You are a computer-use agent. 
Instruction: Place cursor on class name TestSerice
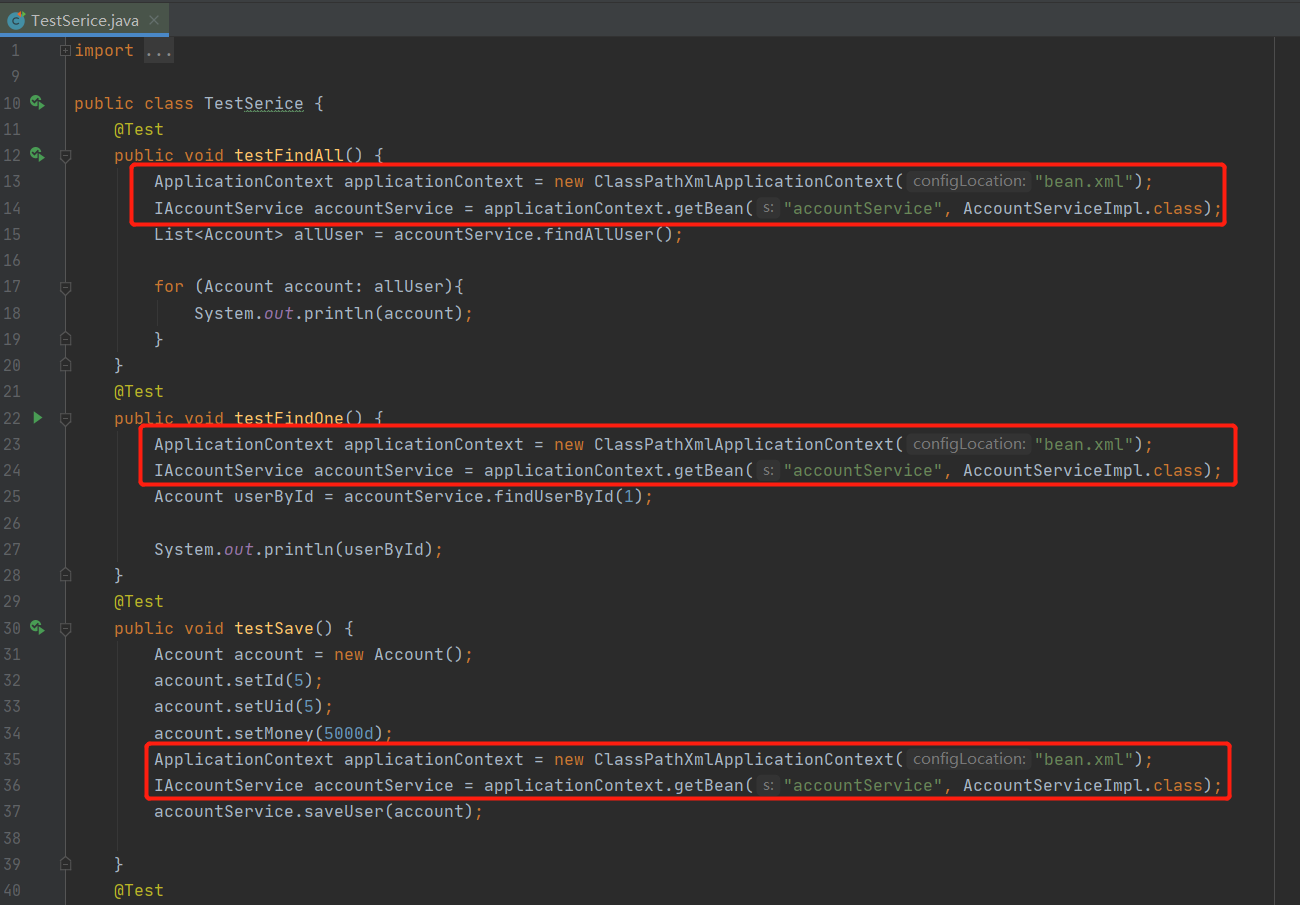click(x=253, y=103)
